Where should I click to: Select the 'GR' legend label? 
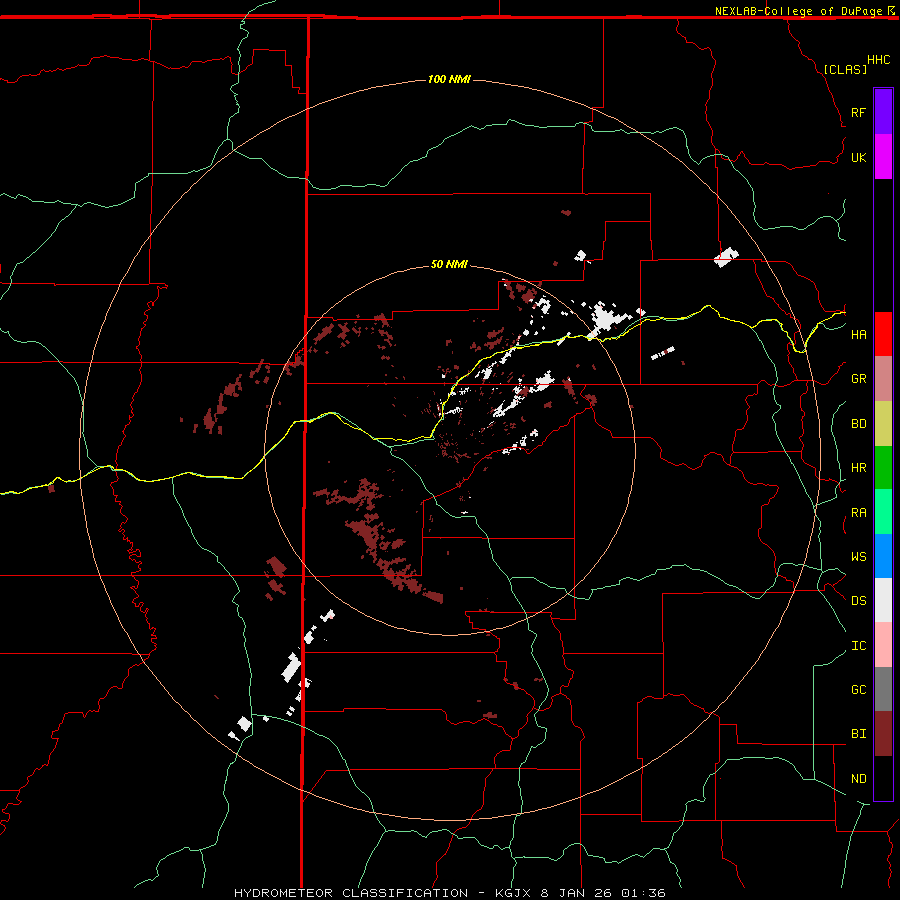coord(858,379)
